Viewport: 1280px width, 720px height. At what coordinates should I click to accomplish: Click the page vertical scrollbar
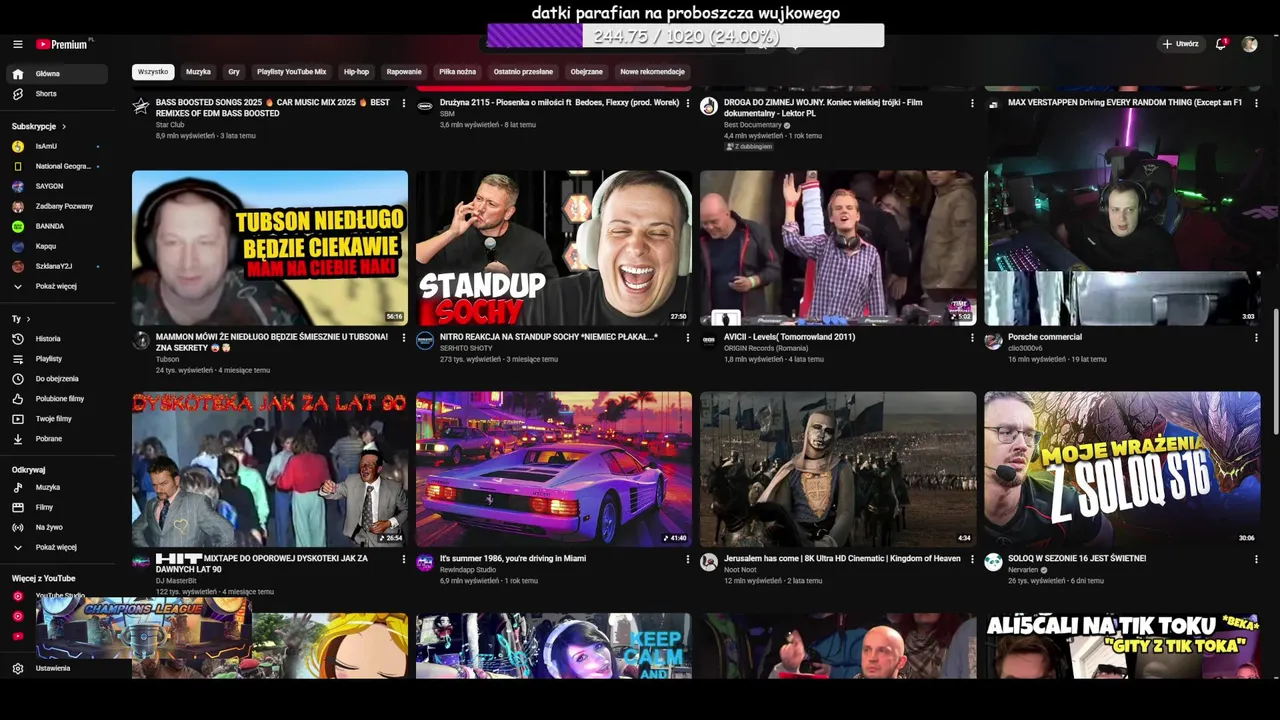(x=1275, y=371)
